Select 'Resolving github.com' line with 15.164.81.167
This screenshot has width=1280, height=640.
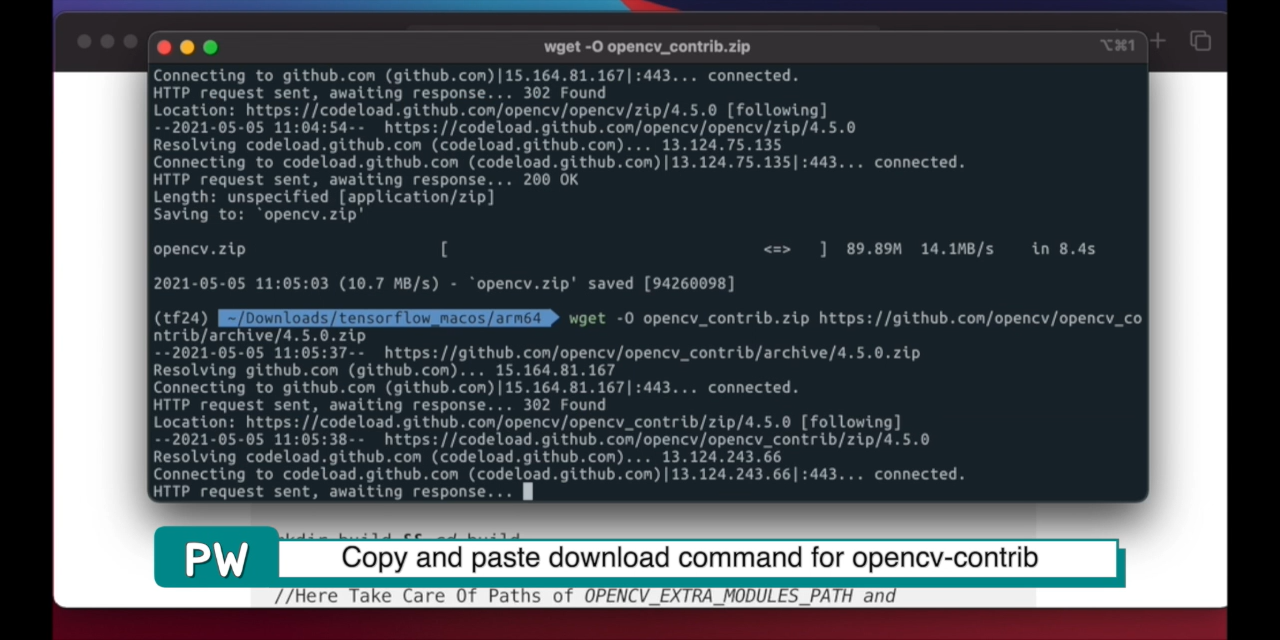point(384,370)
